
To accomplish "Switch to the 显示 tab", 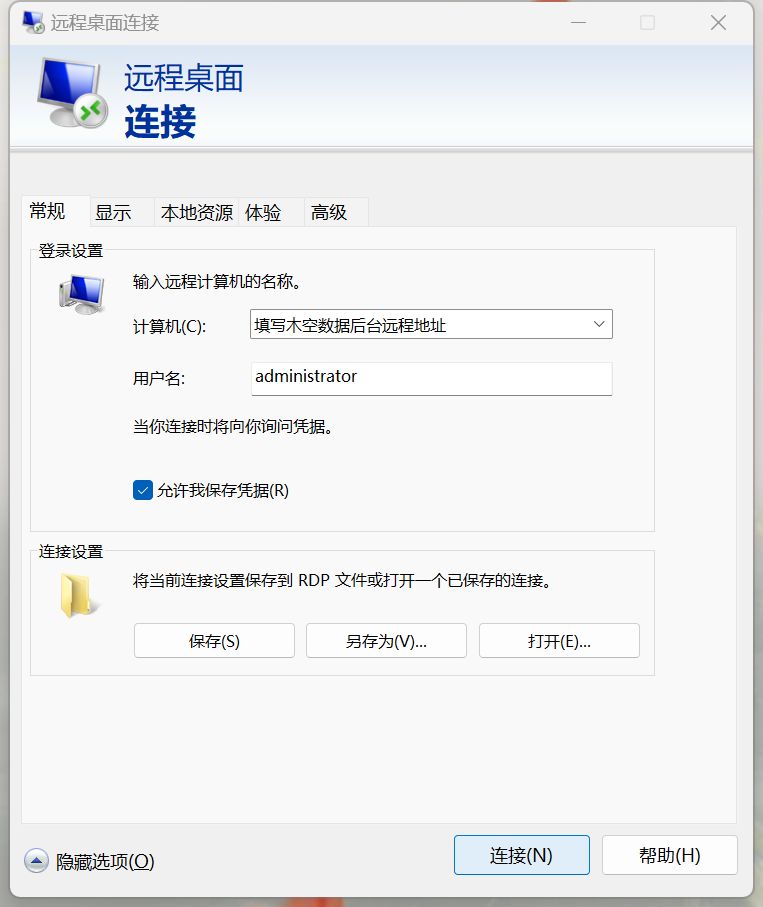I will pyautogui.click(x=121, y=212).
